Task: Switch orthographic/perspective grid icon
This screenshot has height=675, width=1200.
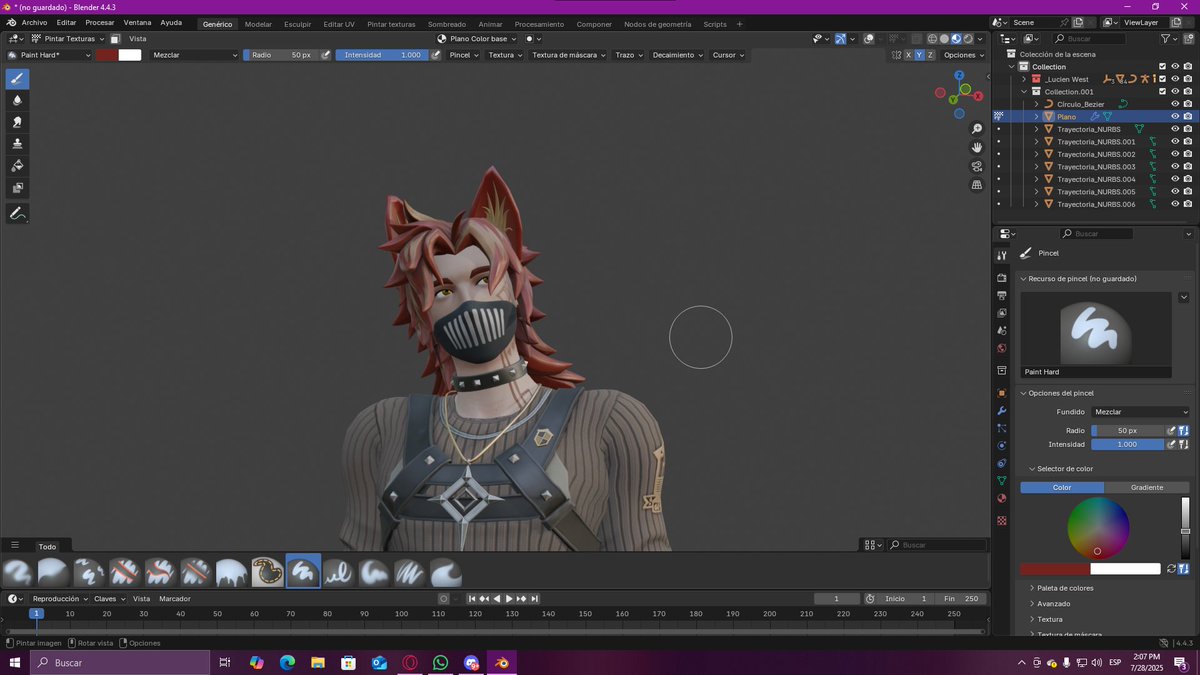Action: point(977,185)
